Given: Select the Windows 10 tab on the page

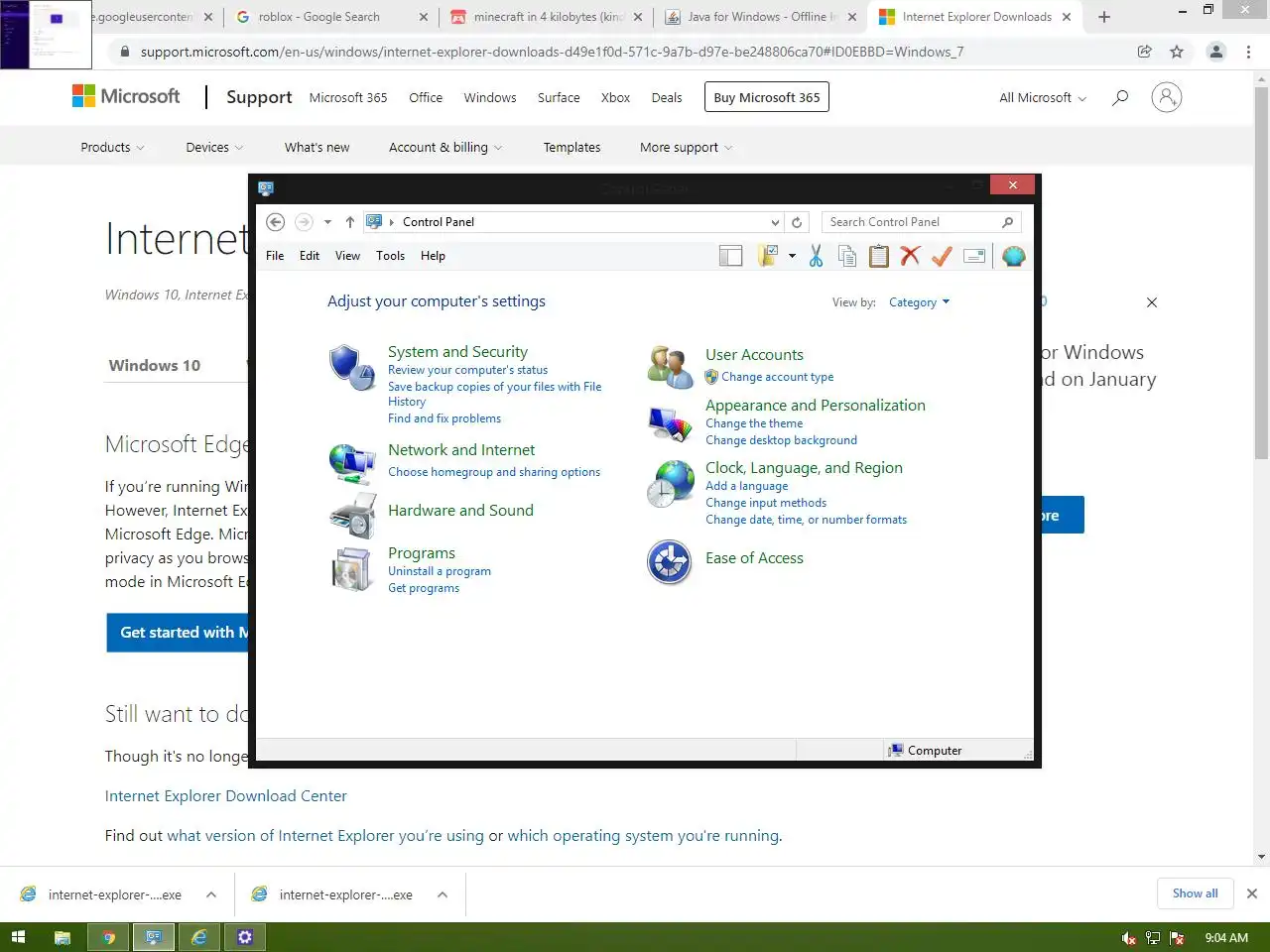Looking at the screenshot, I should pos(155,366).
